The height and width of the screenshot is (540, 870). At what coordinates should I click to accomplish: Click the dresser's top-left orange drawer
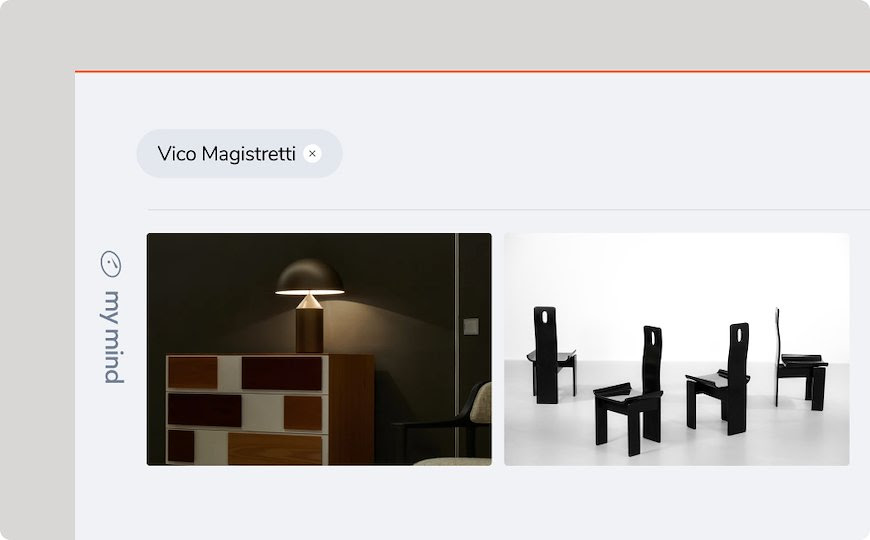tap(193, 372)
